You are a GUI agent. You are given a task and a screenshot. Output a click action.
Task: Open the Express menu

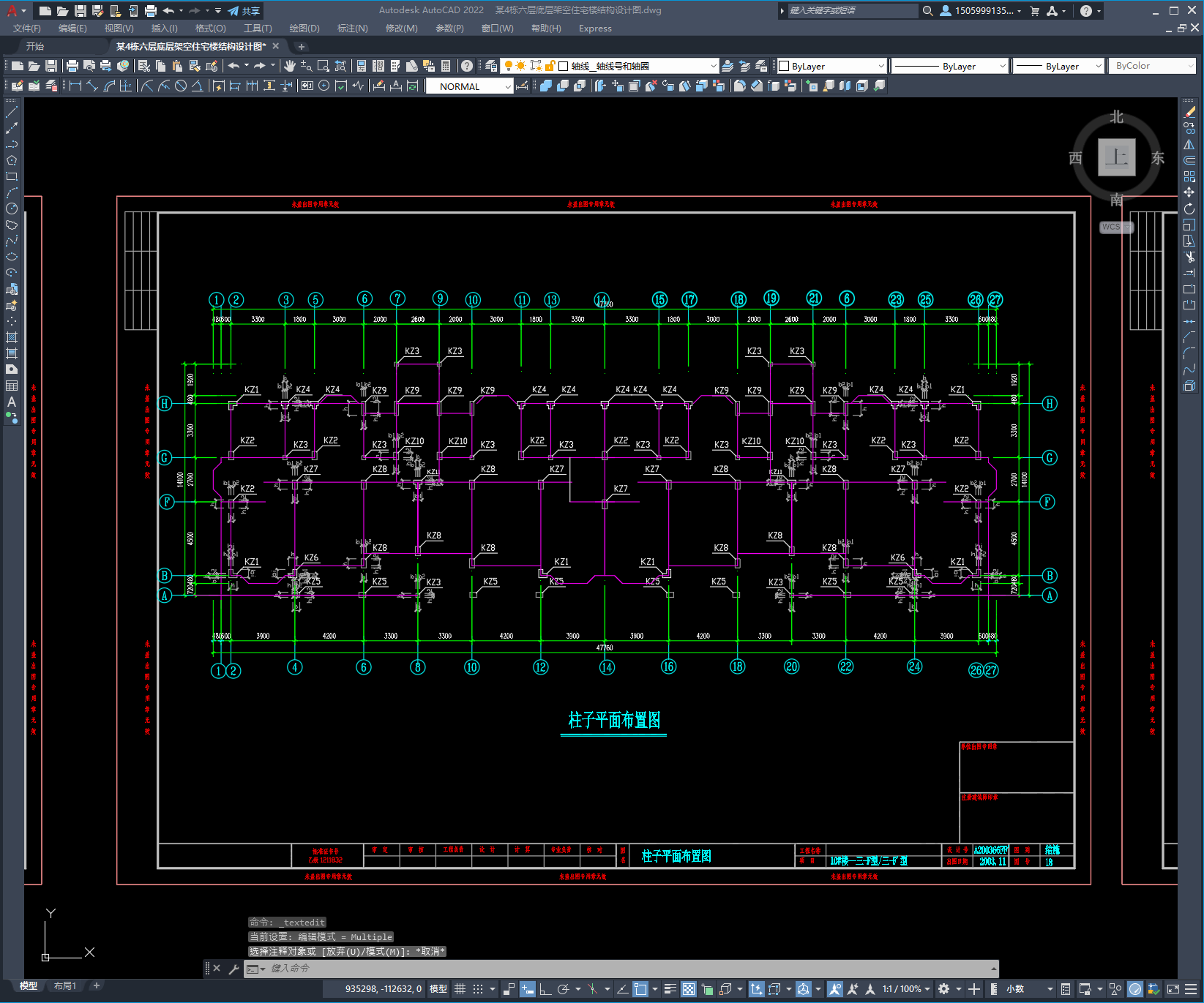click(x=595, y=29)
